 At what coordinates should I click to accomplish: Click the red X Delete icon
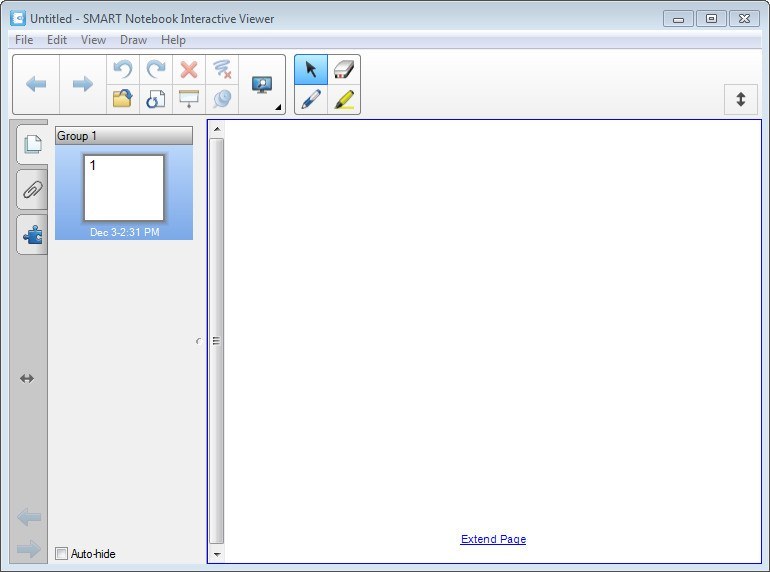pyautogui.click(x=188, y=69)
